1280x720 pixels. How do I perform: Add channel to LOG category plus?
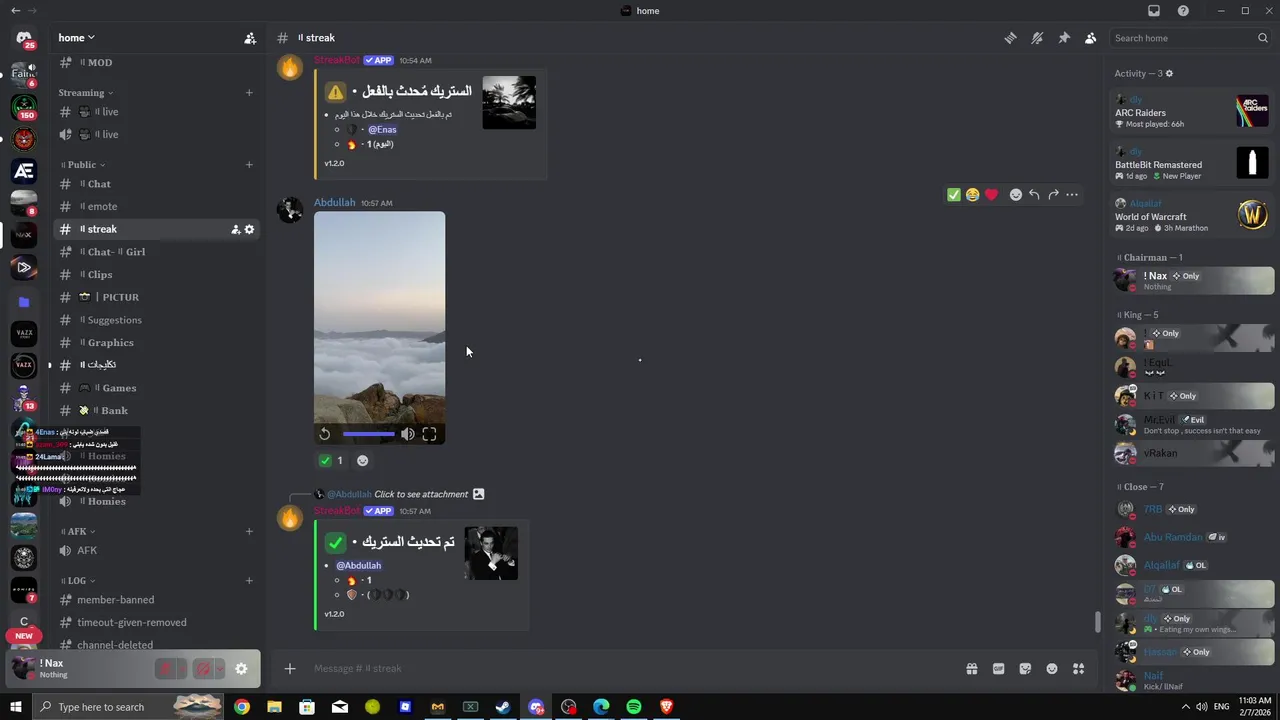[249, 580]
